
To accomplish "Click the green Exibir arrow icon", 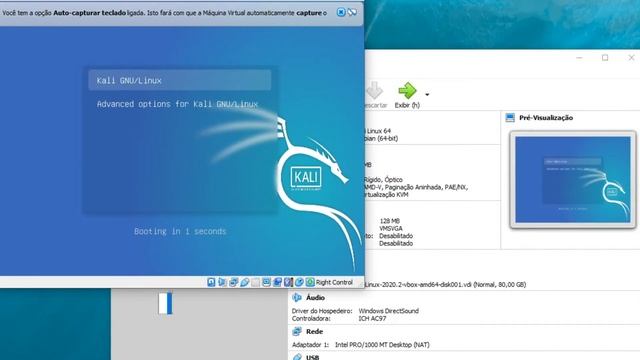I will coord(407,91).
